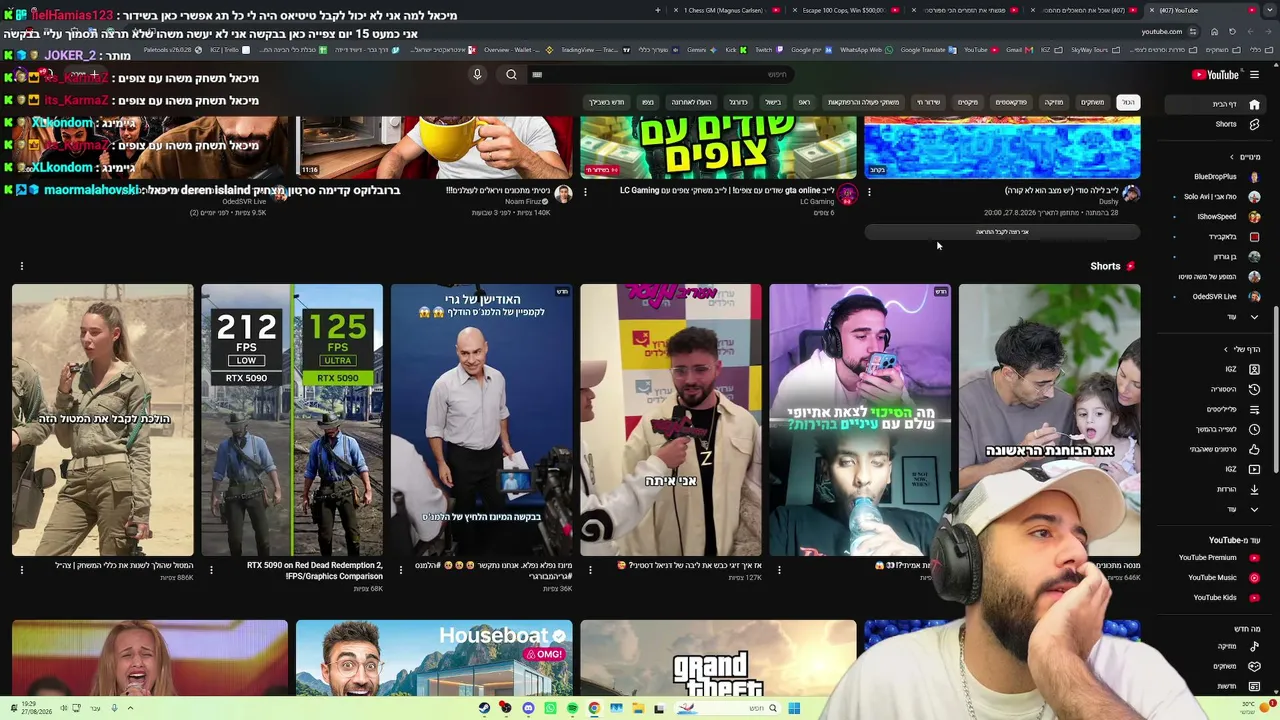Viewport: 1280px width, 720px height.
Task: Click the youtube.com address bar
Action: (x=1161, y=32)
